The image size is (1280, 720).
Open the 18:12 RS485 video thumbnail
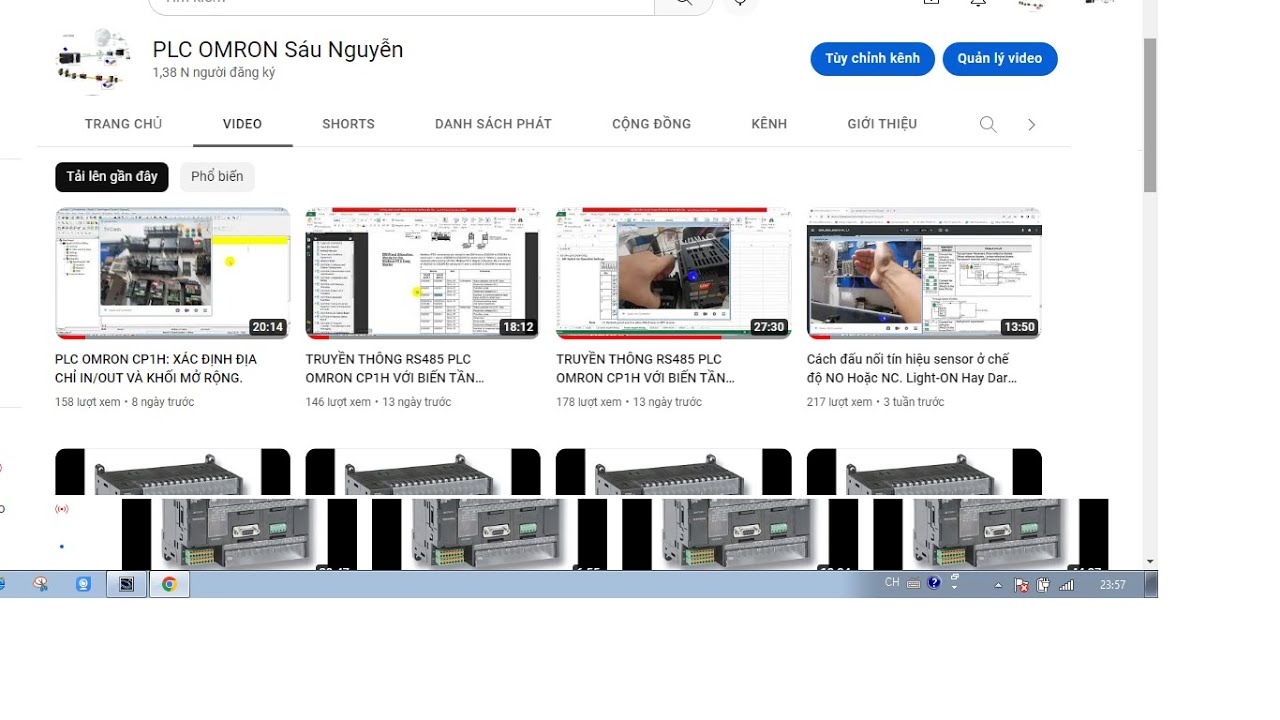[422, 273]
